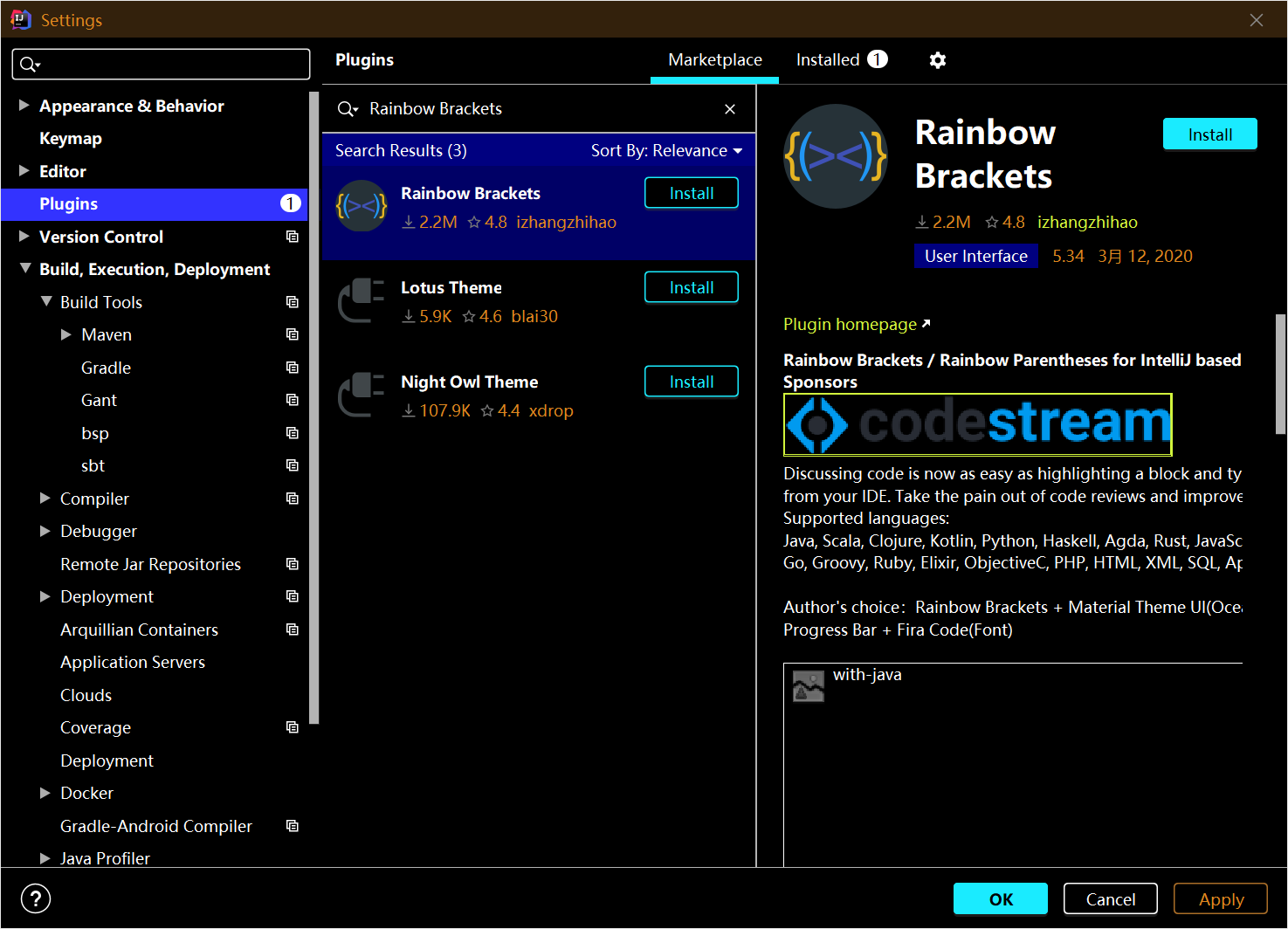Install the Night Owl Theme plugin

(x=692, y=382)
